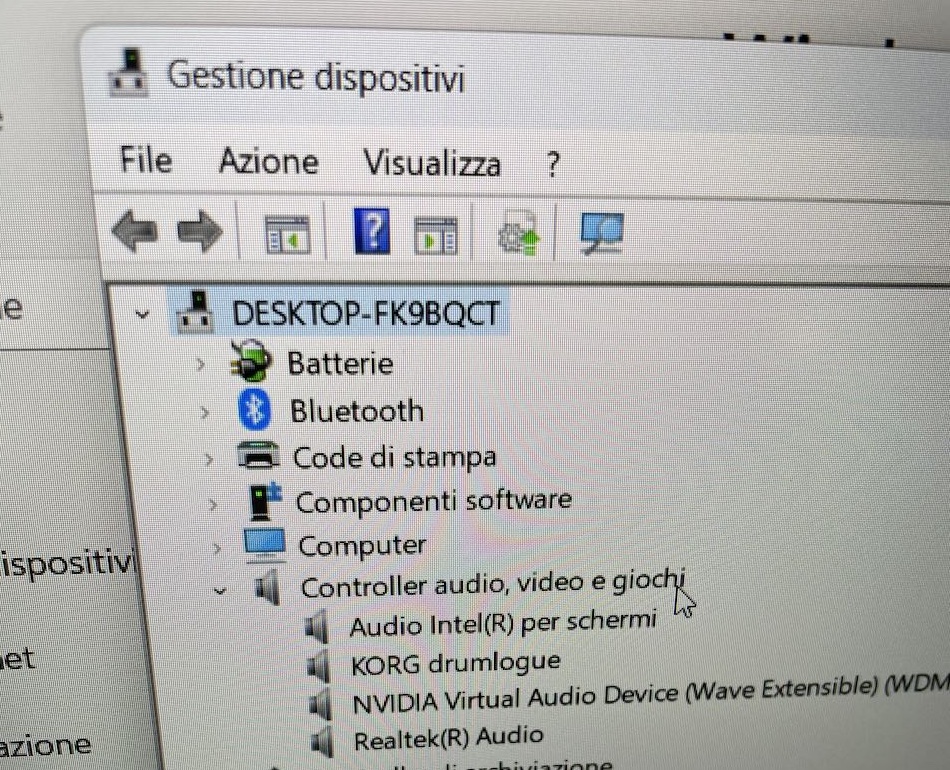Click speaker icon beside KORG drumlogue

pos(319,666)
